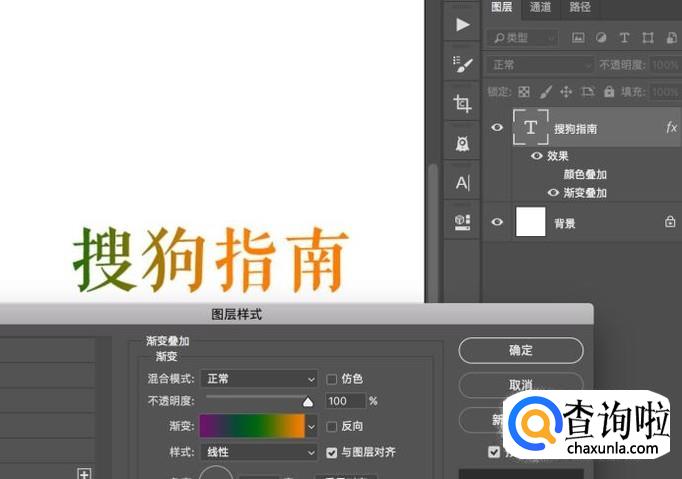
Task: Open the Brush Settings panel icon
Action: (x=462, y=64)
